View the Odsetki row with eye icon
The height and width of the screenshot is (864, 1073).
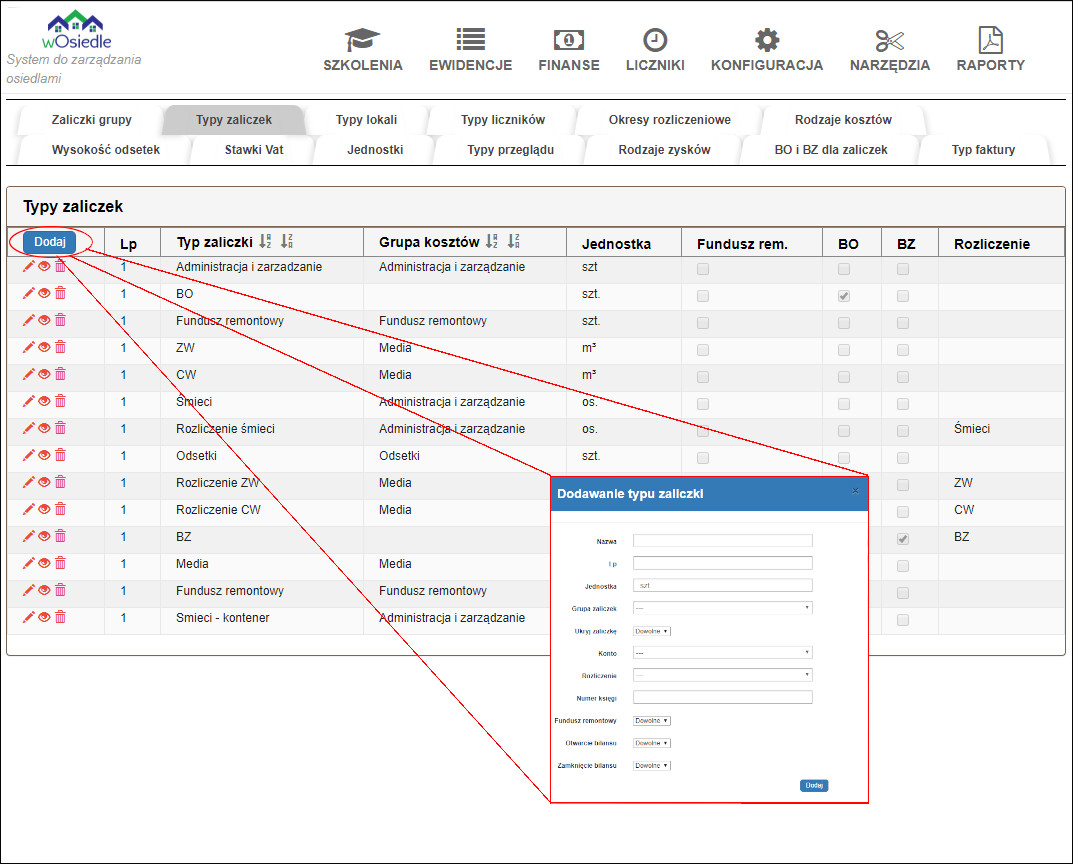point(44,455)
